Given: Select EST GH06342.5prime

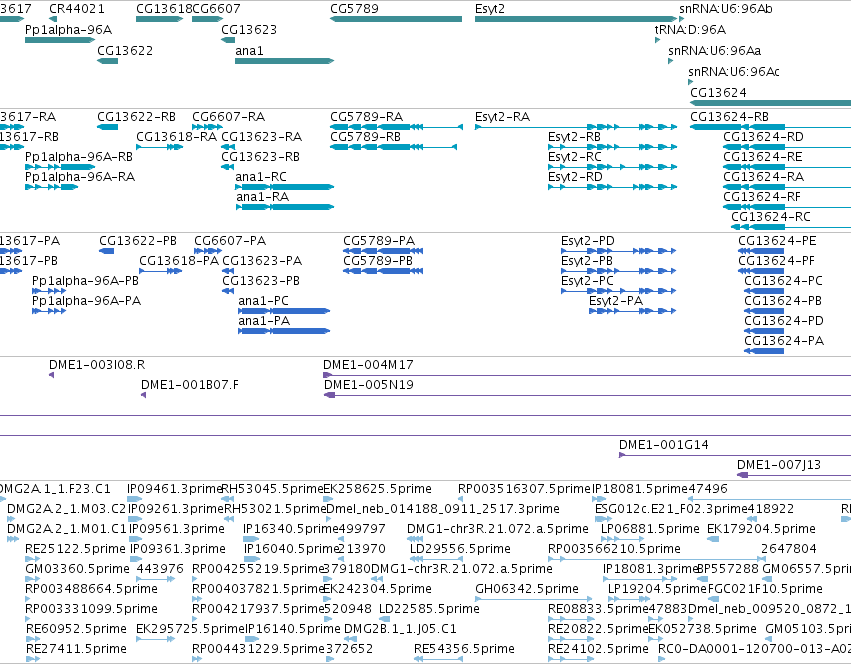Looking at the screenshot, I should pyautogui.click(x=527, y=590).
